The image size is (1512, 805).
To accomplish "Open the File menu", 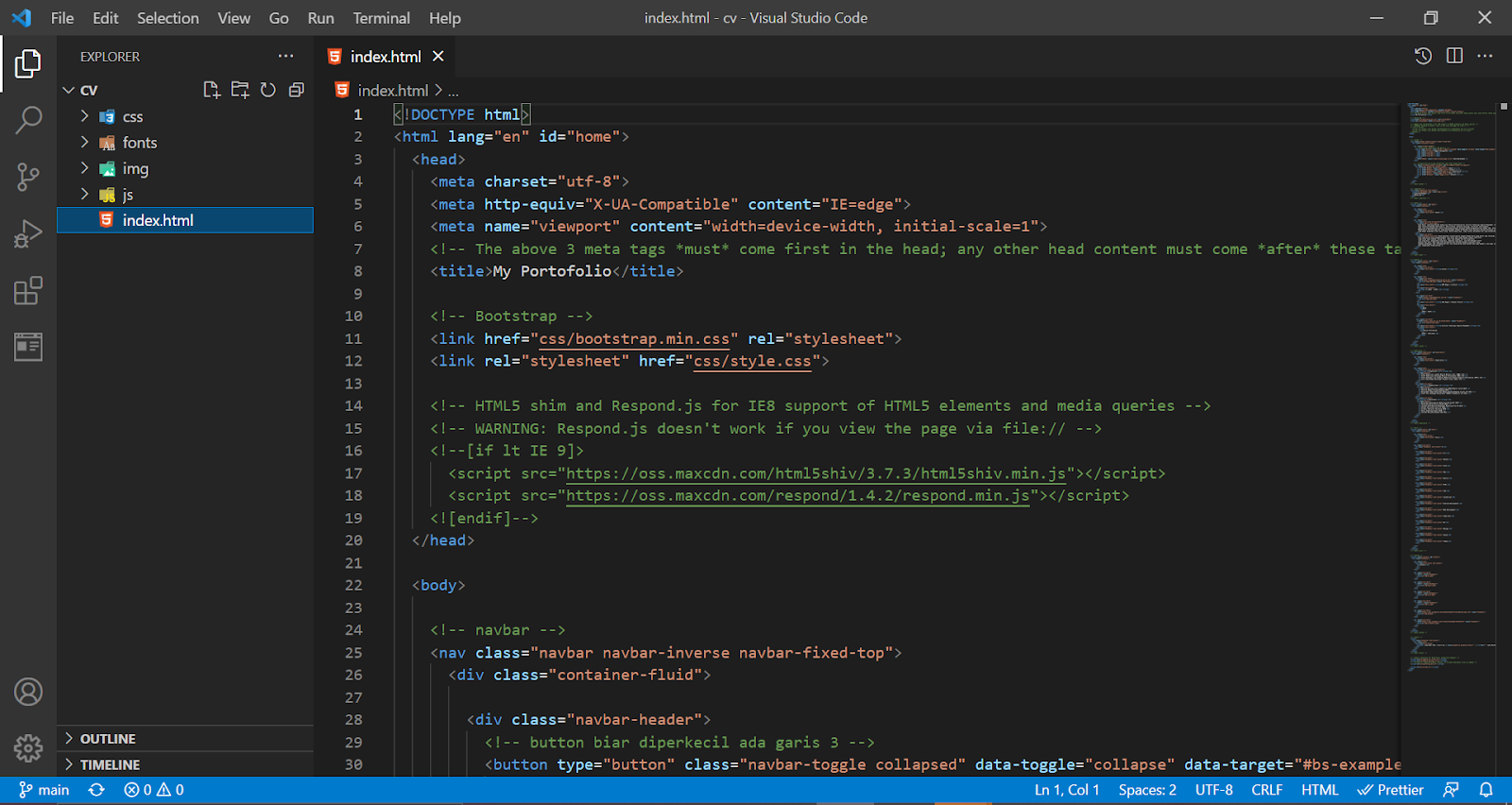I will click(62, 18).
